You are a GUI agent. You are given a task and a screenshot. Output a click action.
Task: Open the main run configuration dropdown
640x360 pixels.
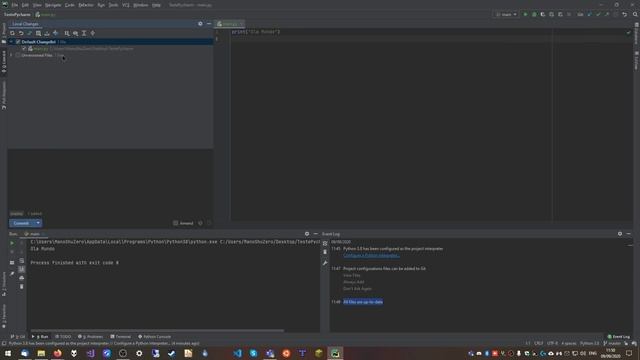click(506, 14)
